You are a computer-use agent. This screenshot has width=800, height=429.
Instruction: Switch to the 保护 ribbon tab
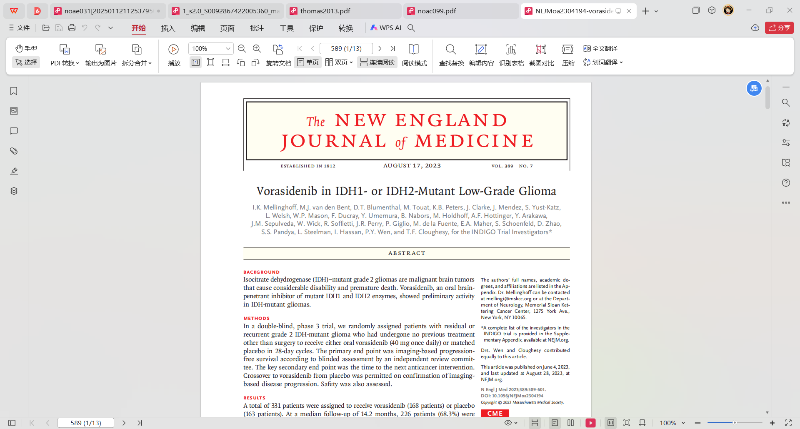[x=316, y=28]
